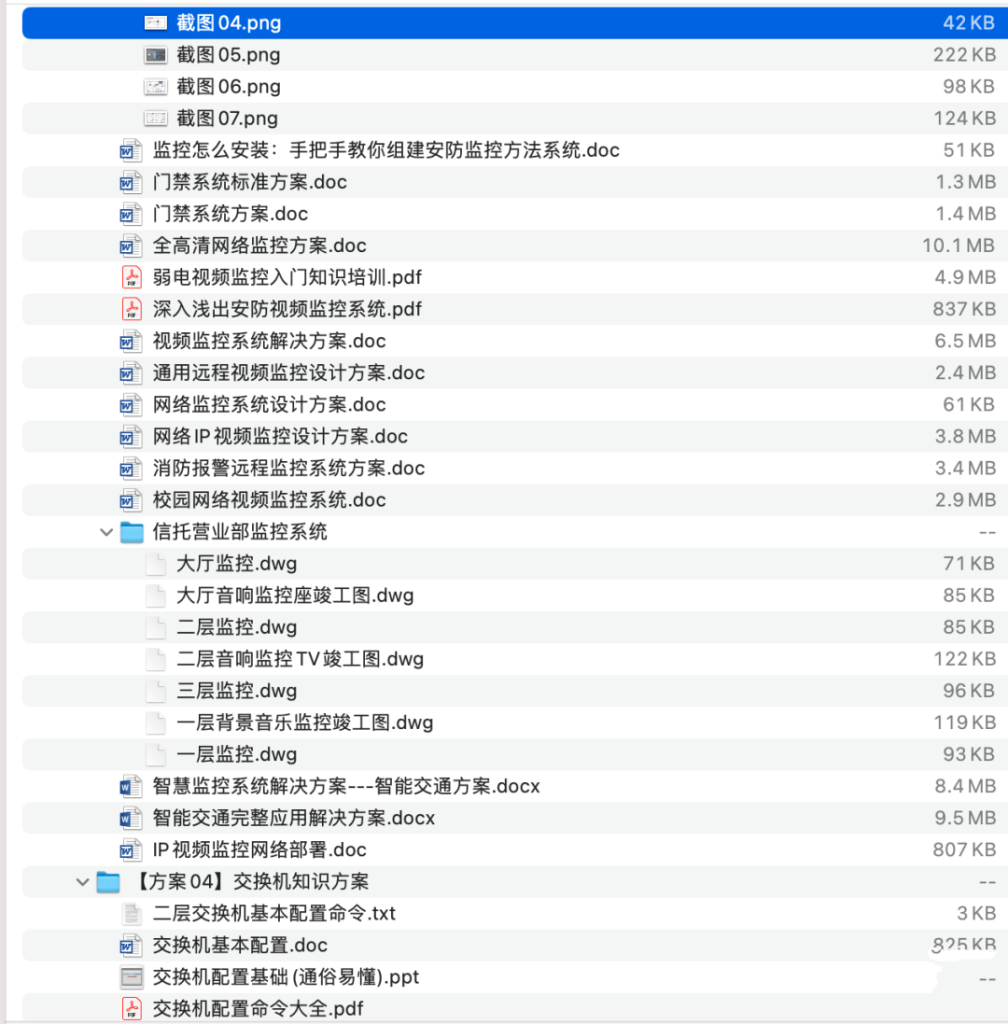Click the text file icon for 二层交换机基本配置命令.txt
This screenshot has width=1008, height=1024.
(x=129, y=913)
